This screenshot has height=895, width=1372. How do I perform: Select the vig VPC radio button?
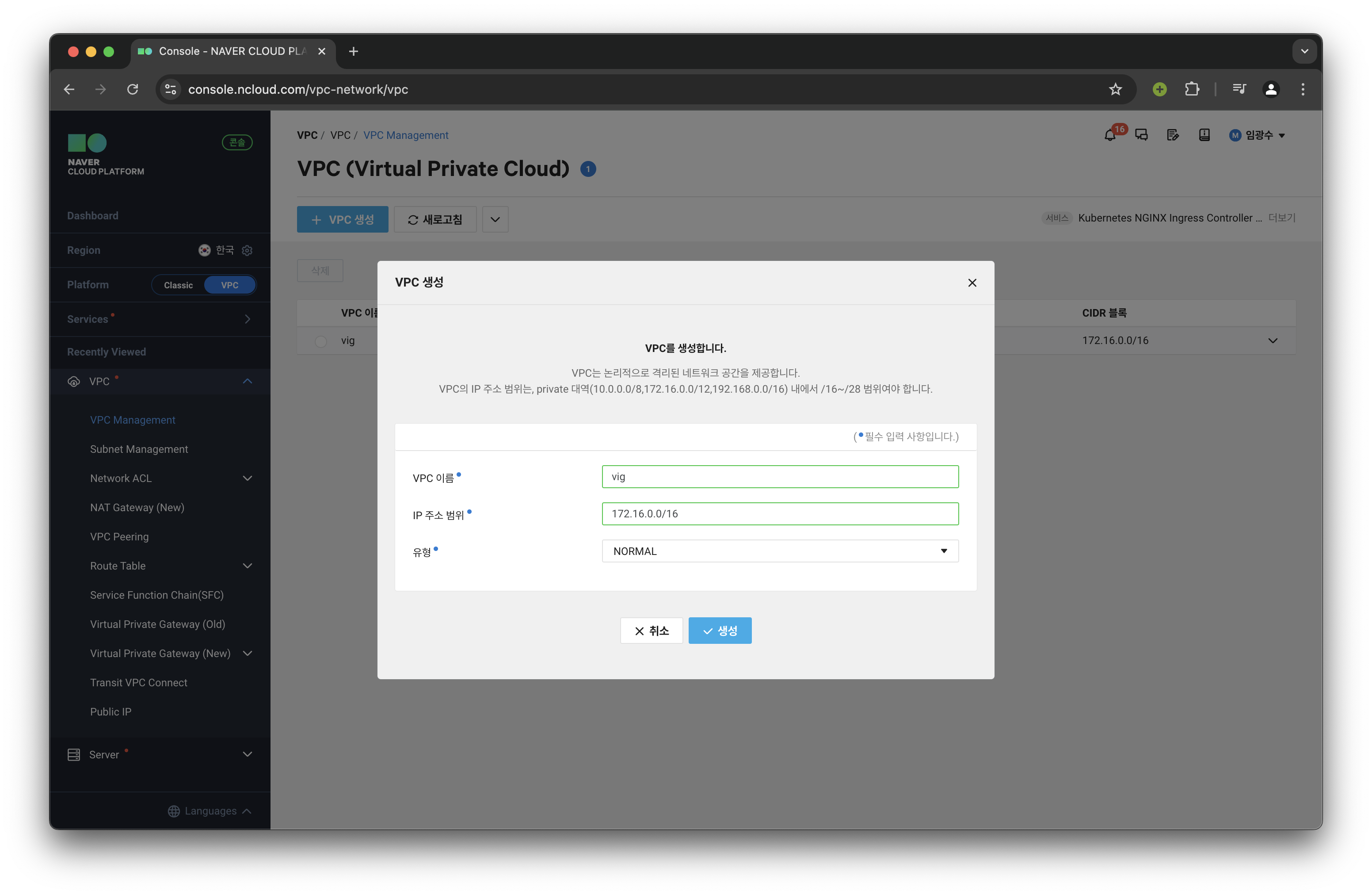pos(321,341)
